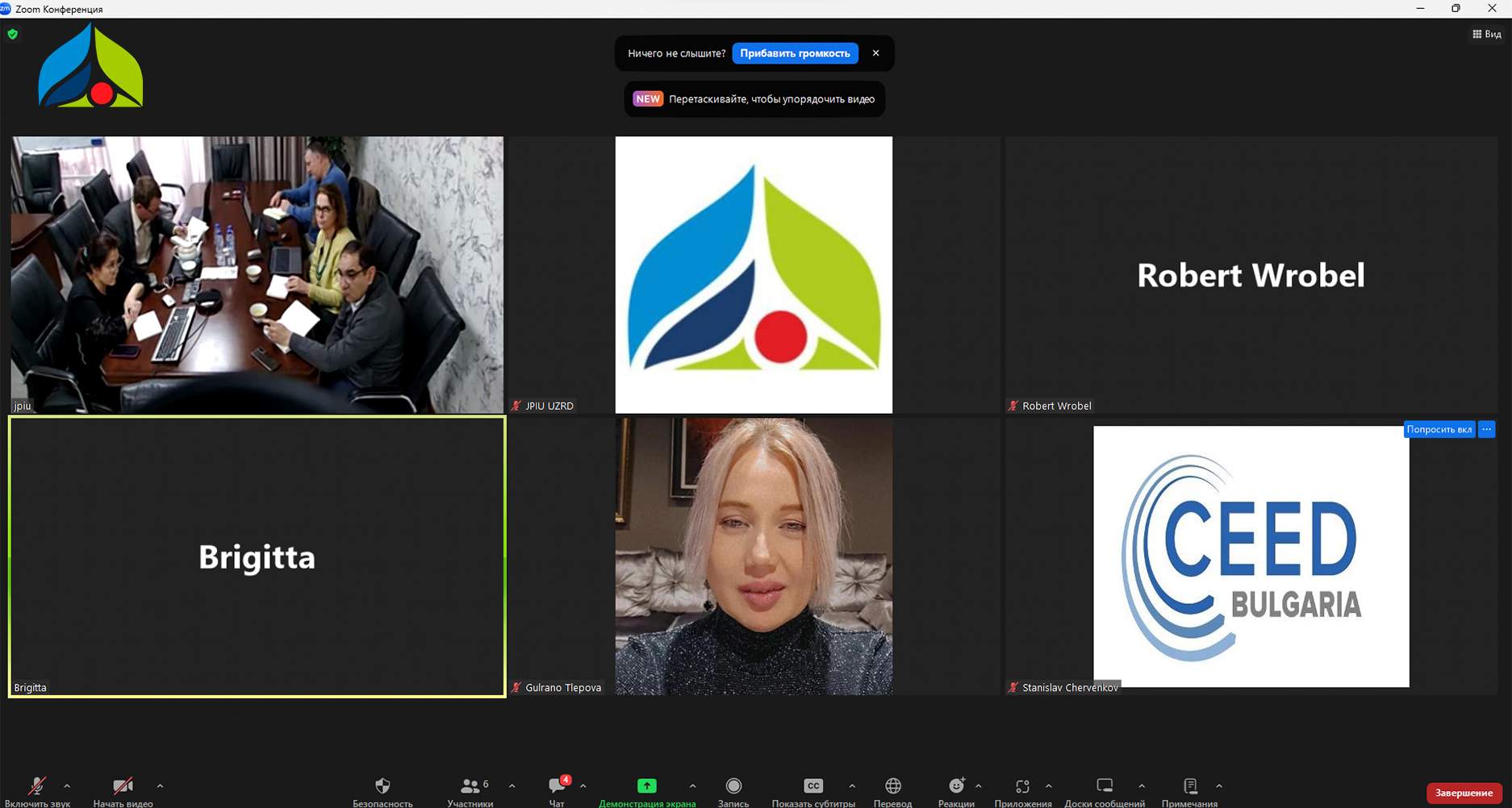Turn on camera (Начать видео)

123,786
